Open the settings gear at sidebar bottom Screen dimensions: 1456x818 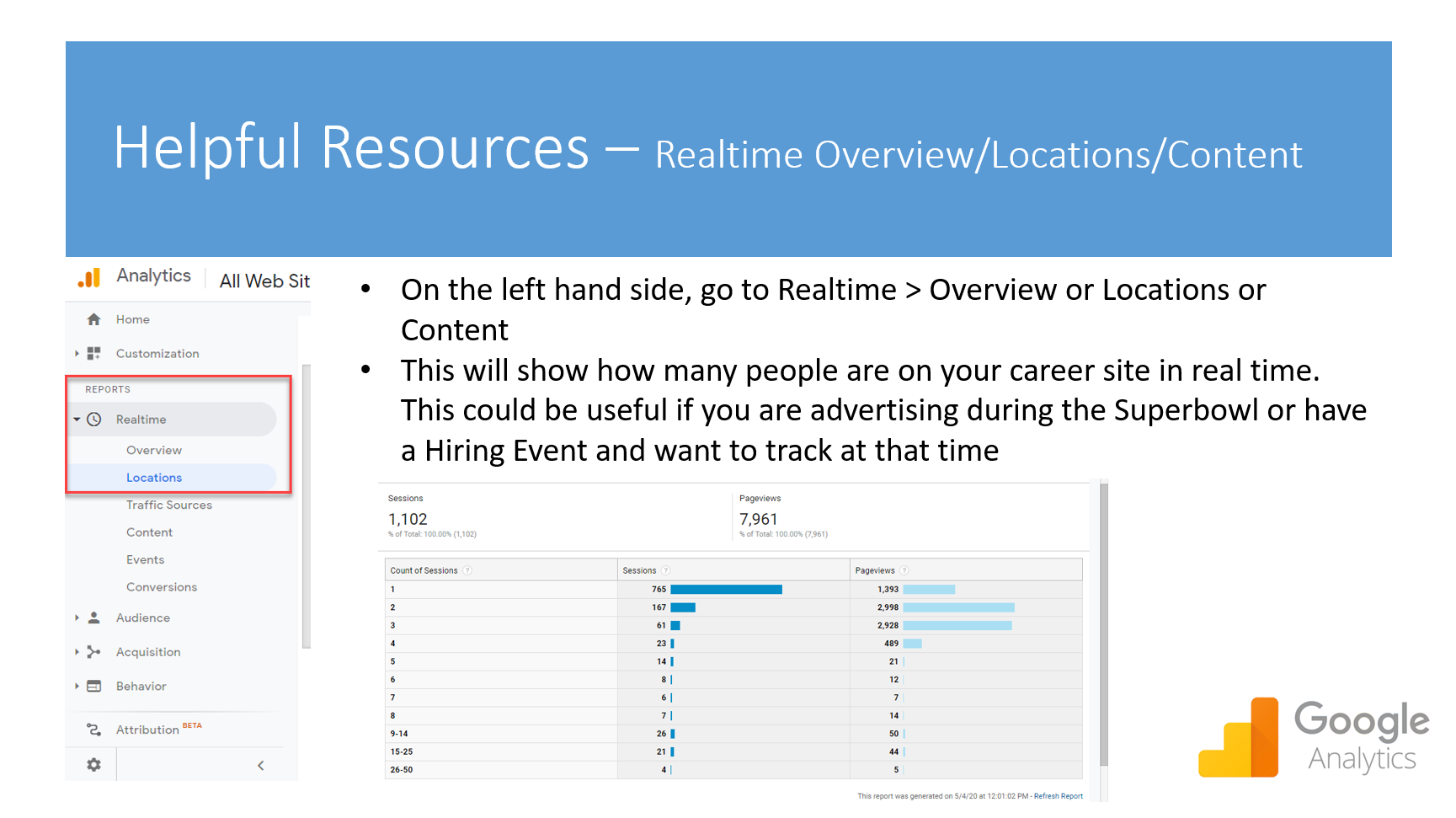coord(92,764)
